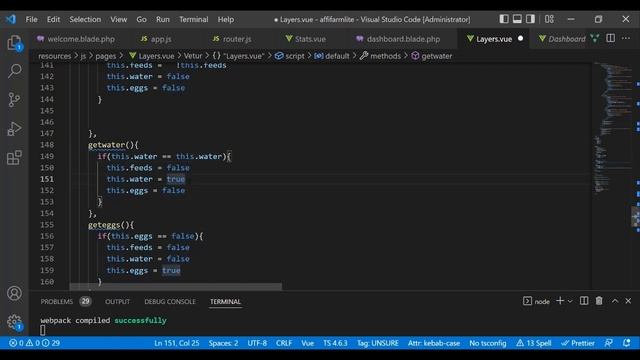Split the terminal panel
The width and height of the screenshot is (640, 360).
584,301
